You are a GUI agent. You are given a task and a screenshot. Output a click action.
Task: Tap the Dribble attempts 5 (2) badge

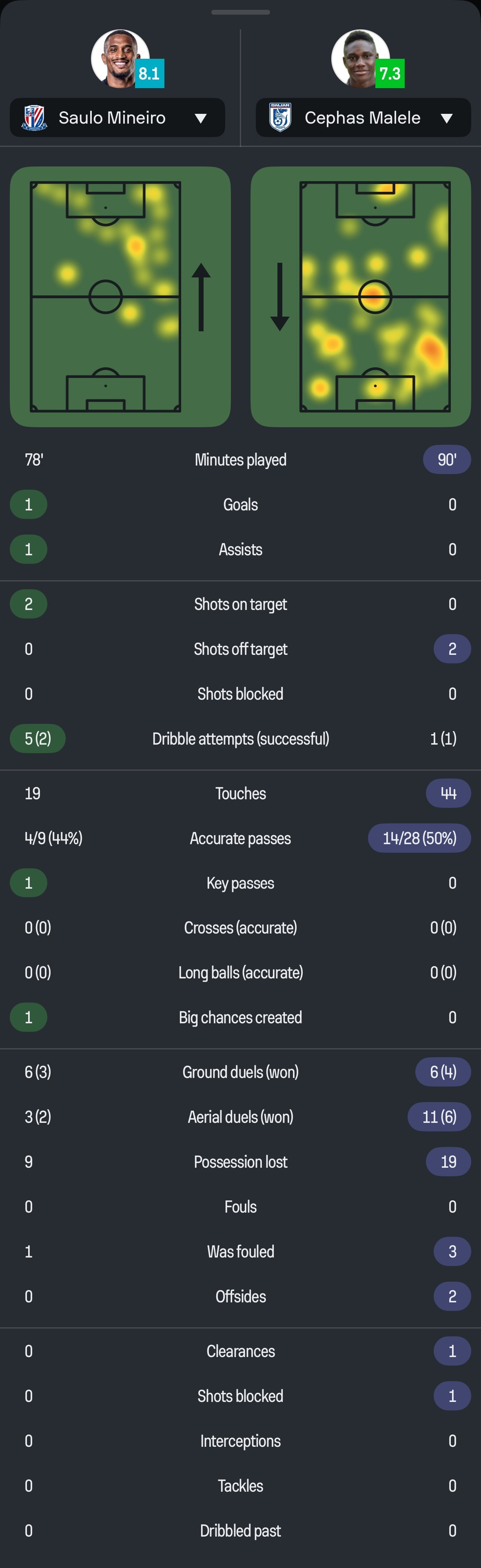38,739
